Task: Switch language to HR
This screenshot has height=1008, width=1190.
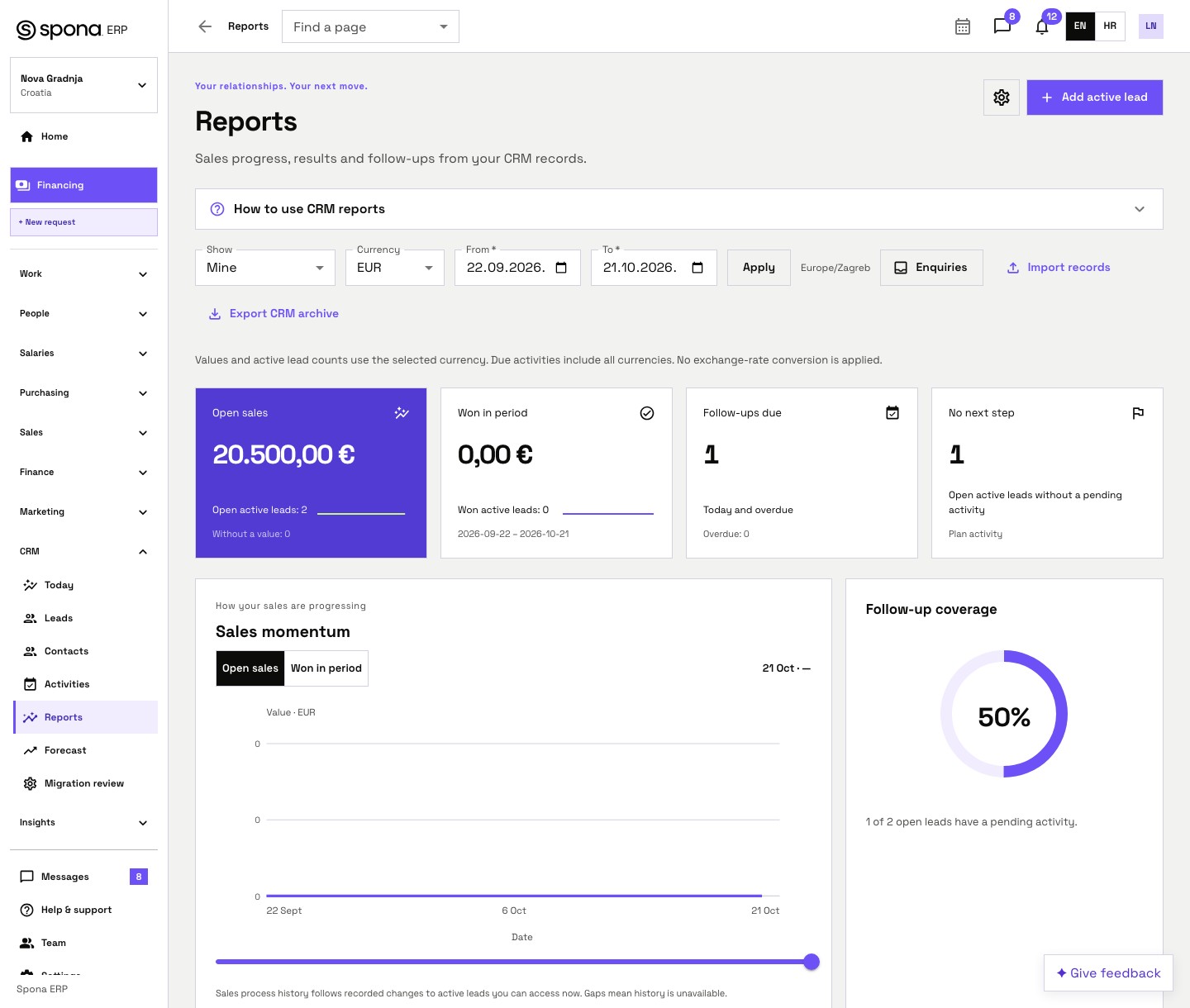Action: (1110, 26)
